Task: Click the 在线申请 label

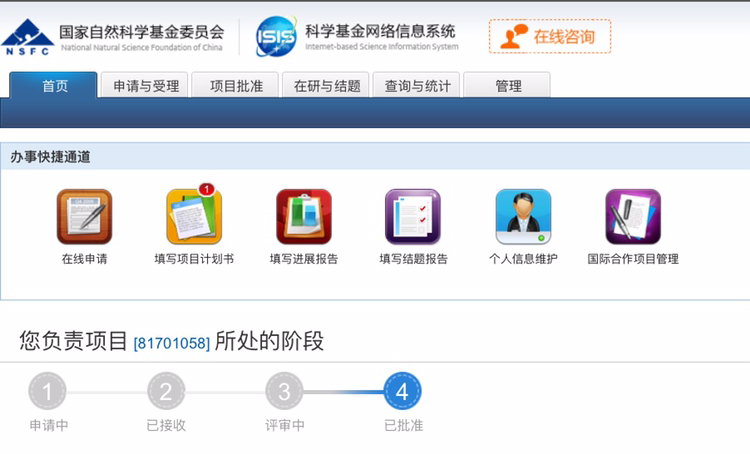Action: click(x=84, y=259)
